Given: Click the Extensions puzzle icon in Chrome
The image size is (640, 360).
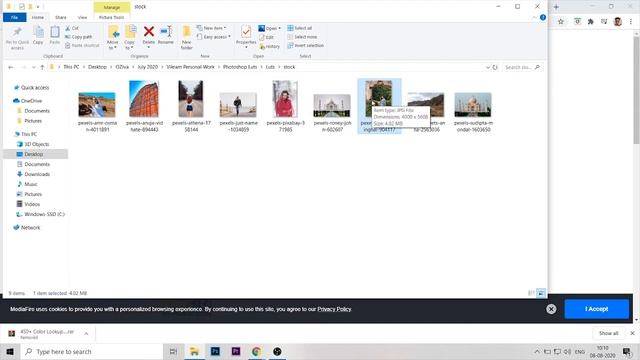Looking at the screenshot, I should point(590,22).
